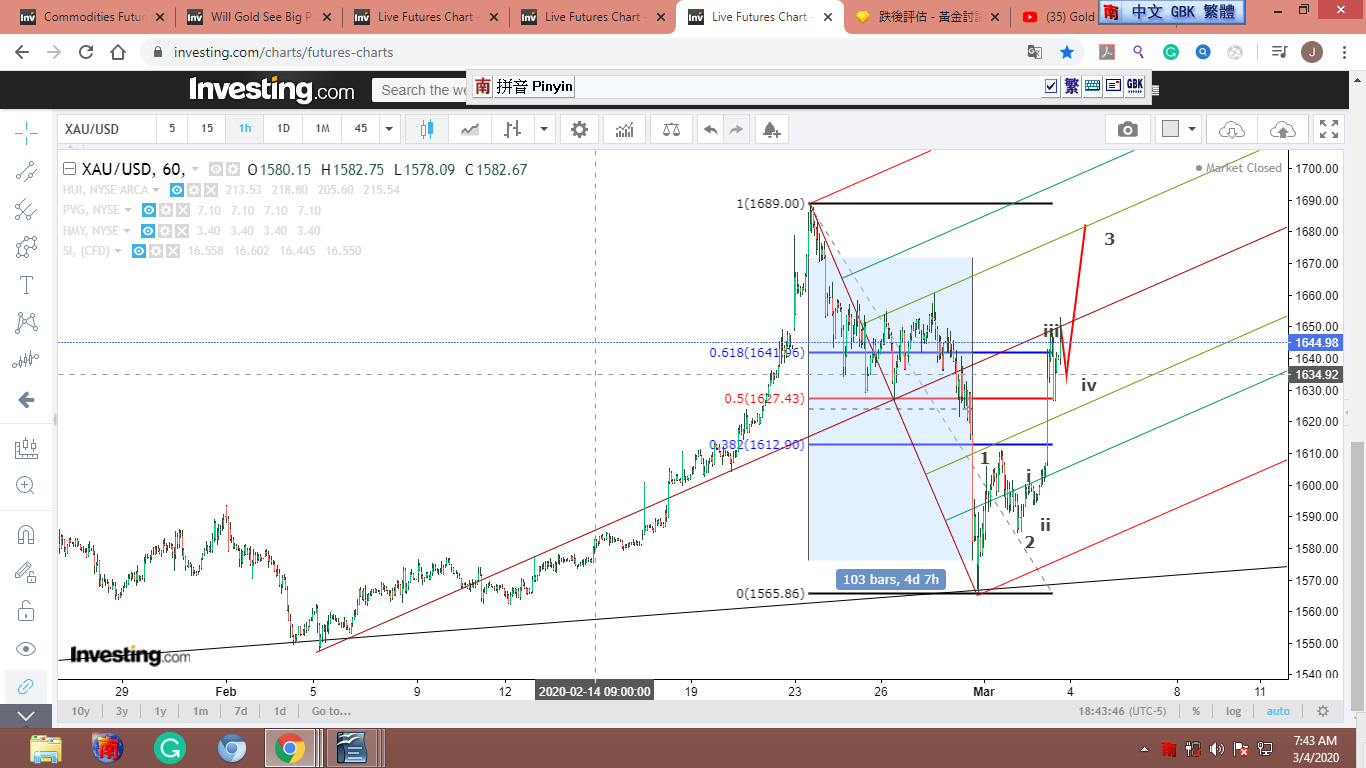Viewport: 1366px width, 768px height.
Task: Click the XAU/USD symbol input field
Action: pyautogui.click(x=106, y=129)
